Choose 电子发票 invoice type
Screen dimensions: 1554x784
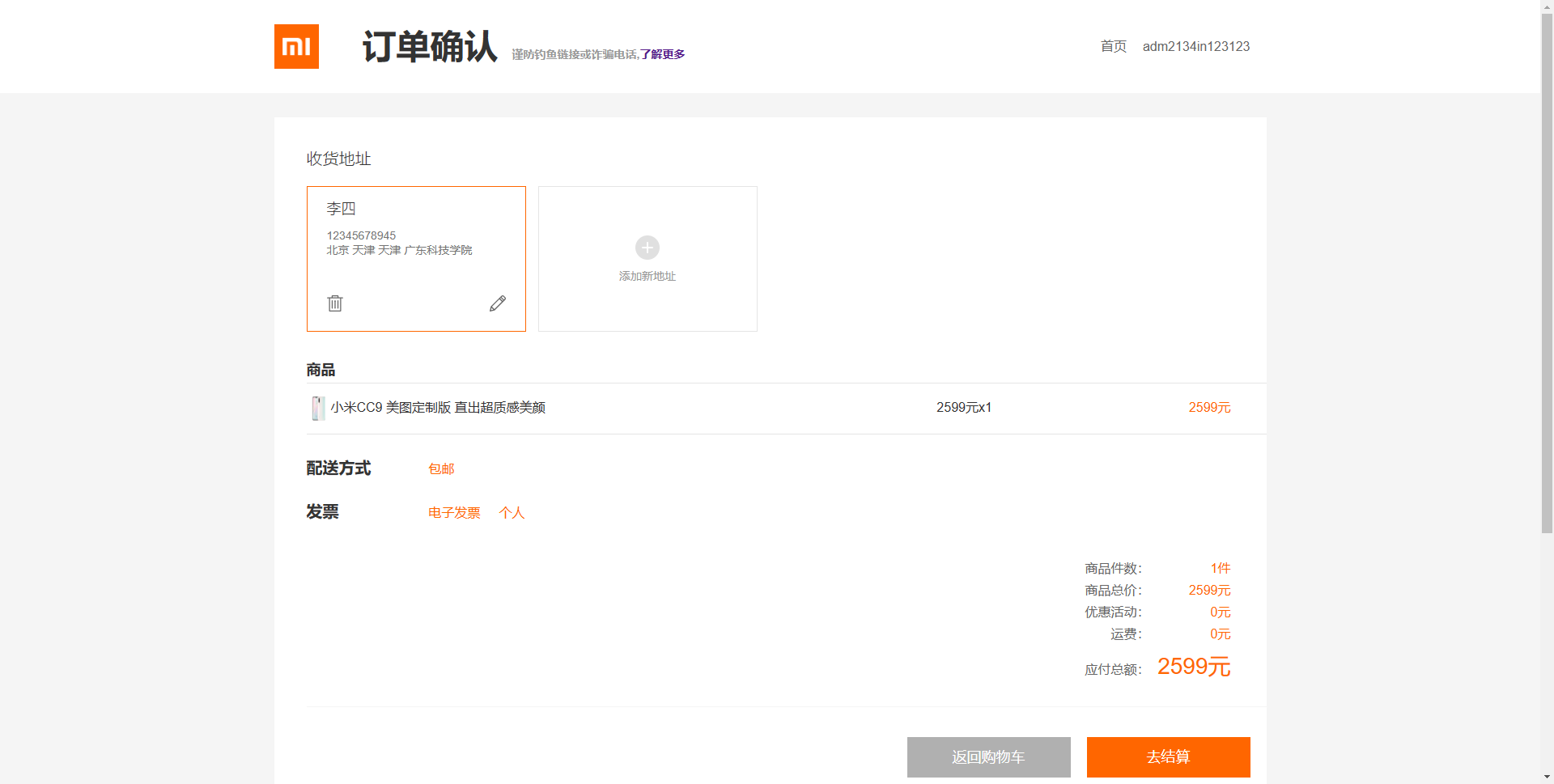(x=454, y=512)
